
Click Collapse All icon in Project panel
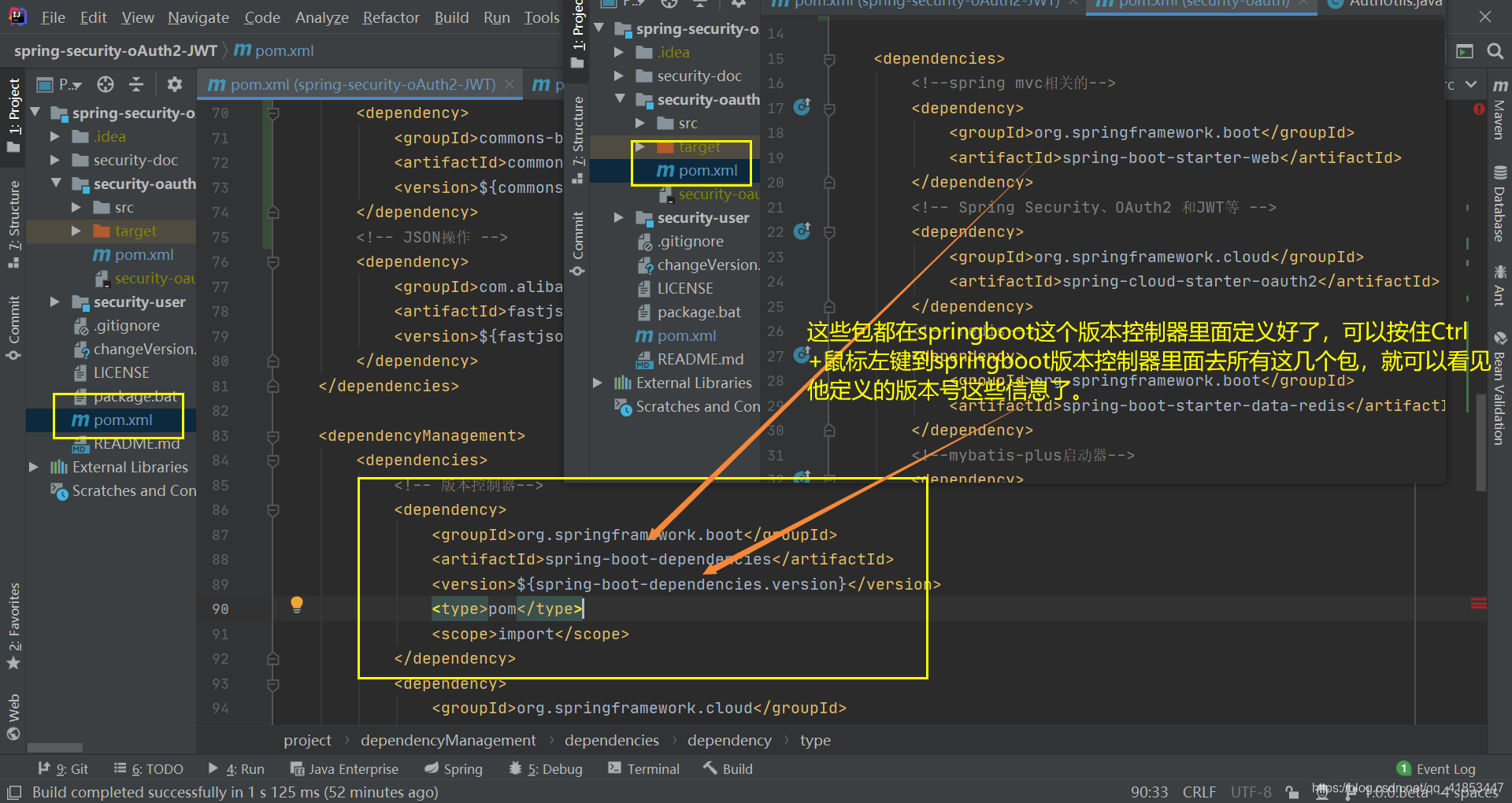(136, 84)
